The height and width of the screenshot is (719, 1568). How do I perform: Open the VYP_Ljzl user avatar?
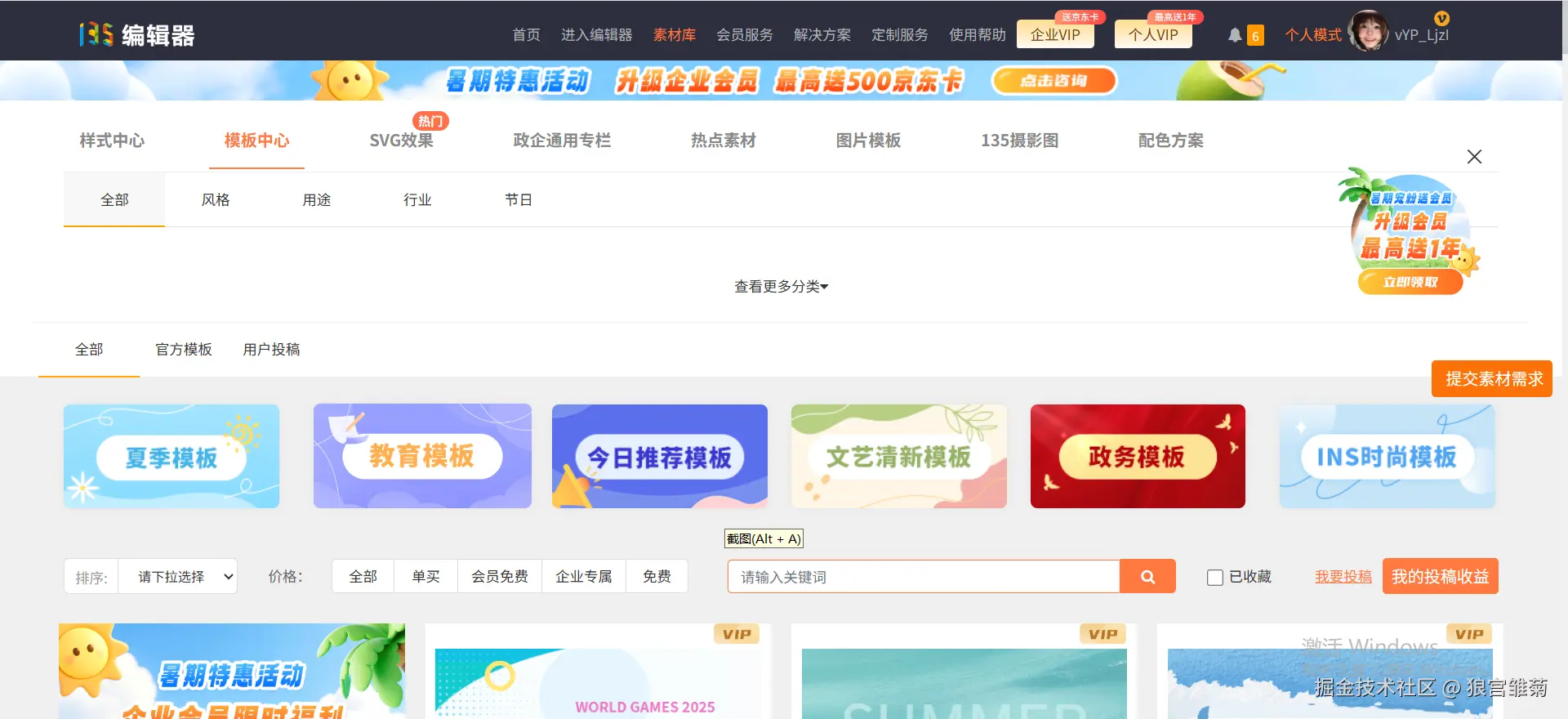pos(1369,31)
